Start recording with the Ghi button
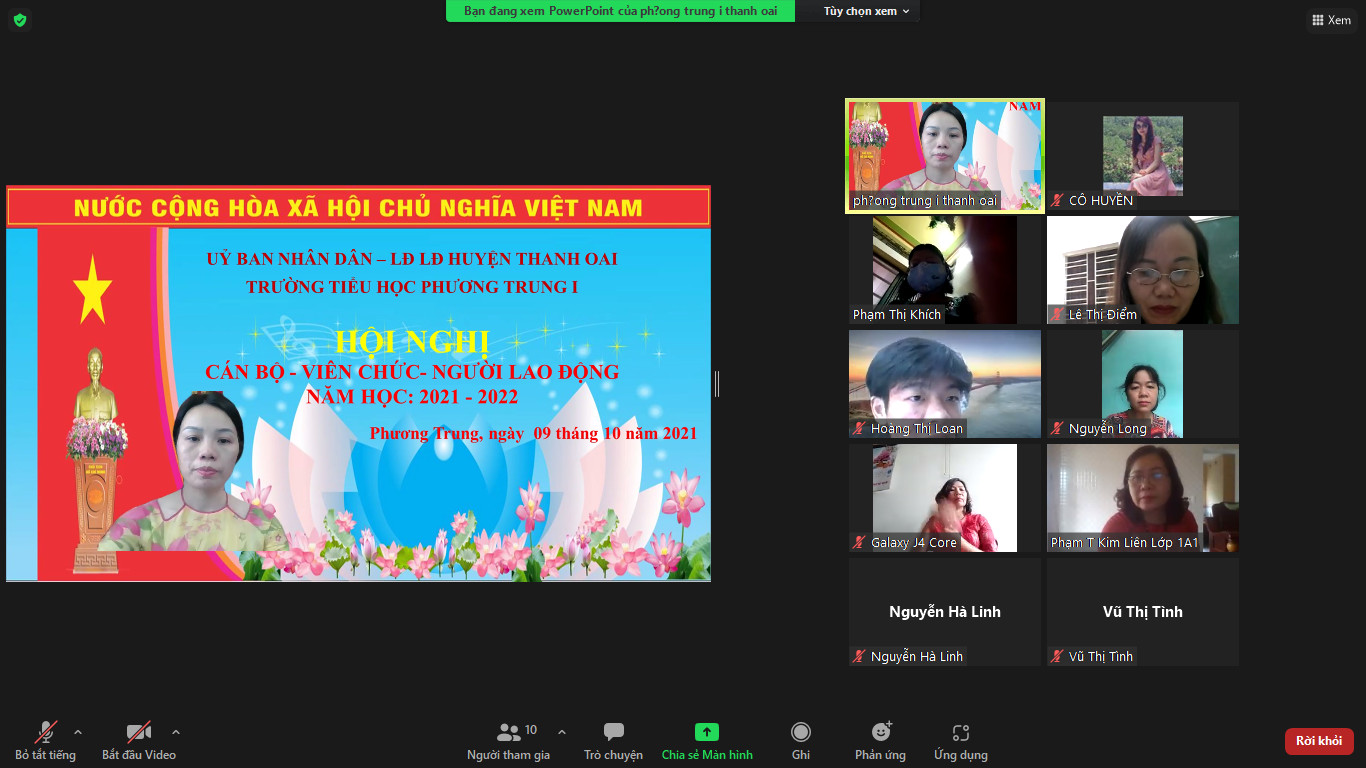Image resolution: width=1366 pixels, height=768 pixels. [x=800, y=740]
